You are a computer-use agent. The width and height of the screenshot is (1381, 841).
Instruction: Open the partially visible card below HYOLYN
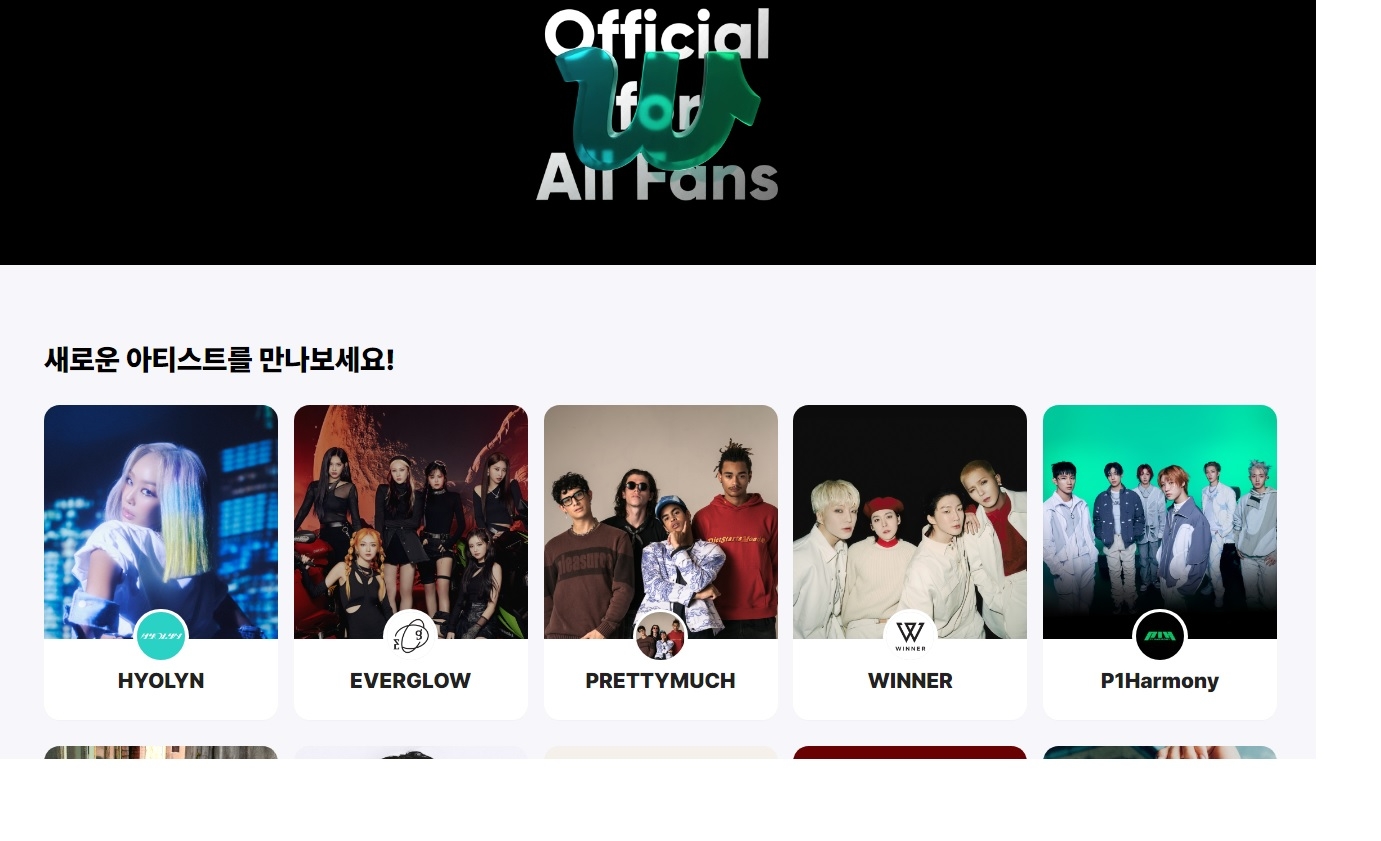[x=161, y=752]
